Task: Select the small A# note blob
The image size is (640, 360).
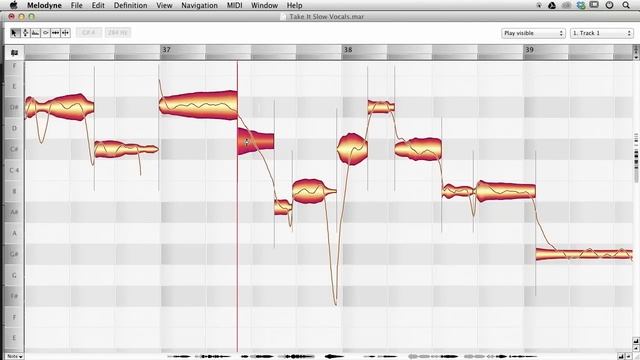Action: [x=283, y=207]
